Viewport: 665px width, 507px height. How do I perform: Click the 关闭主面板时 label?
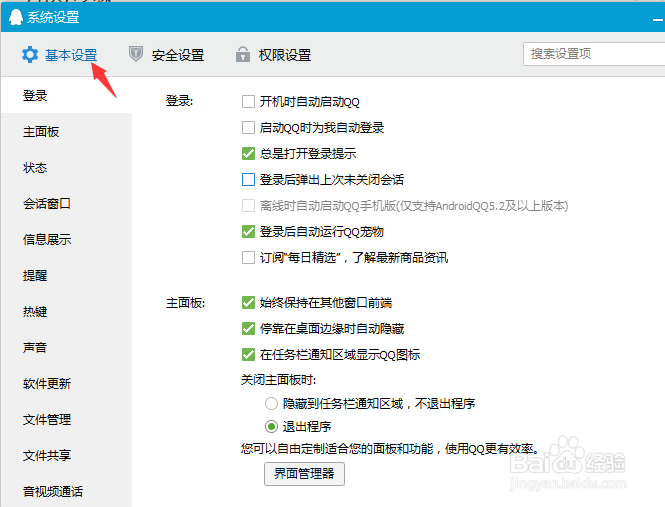coord(278,380)
